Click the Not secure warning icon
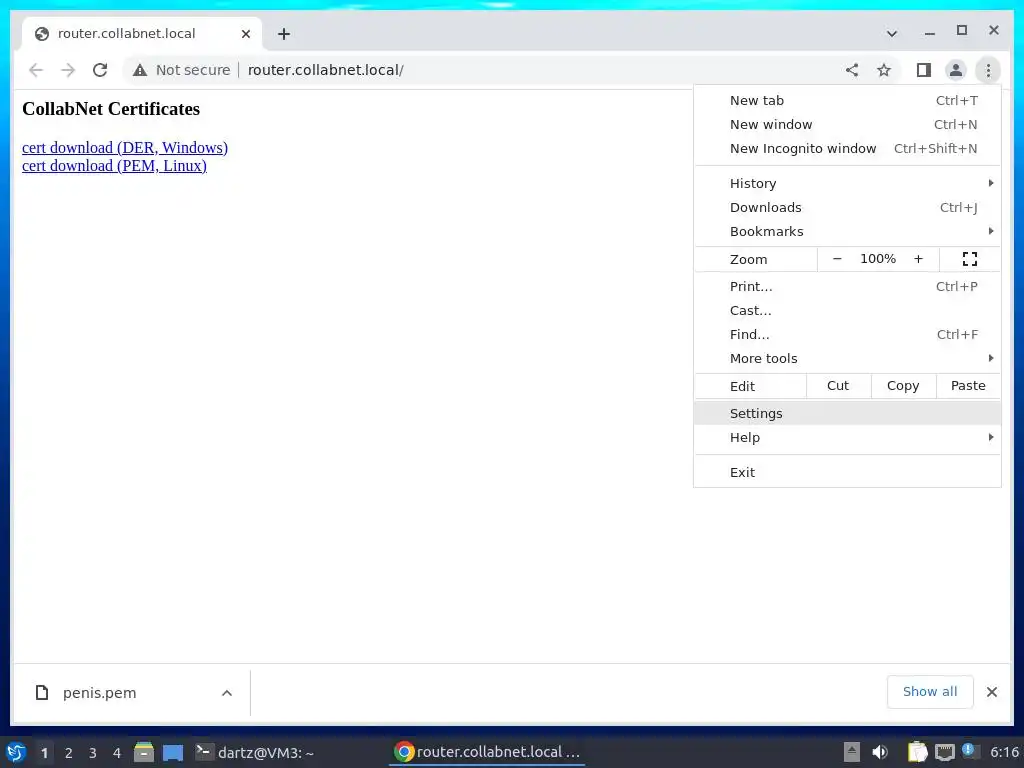The height and width of the screenshot is (768, 1024). pyautogui.click(x=140, y=70)
